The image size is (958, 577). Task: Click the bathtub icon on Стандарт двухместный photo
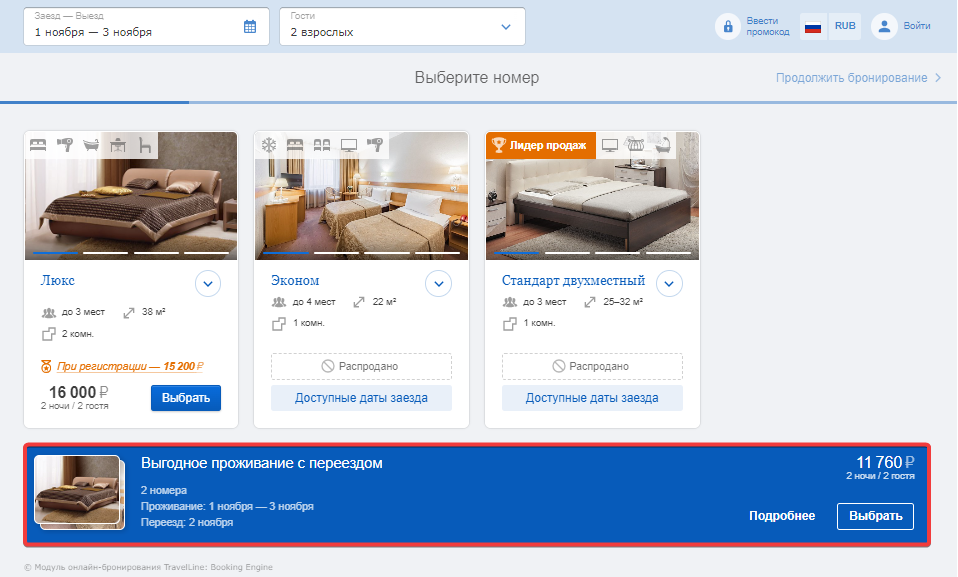[663, 145]
